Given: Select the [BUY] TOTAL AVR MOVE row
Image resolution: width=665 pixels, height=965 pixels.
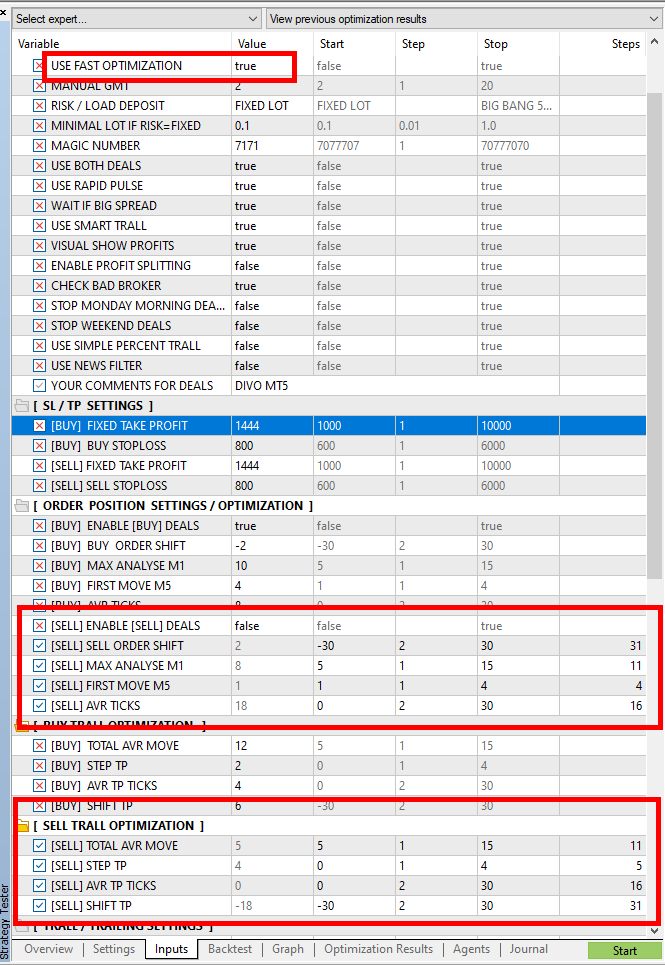Looking at the screenshot, I should [329, 745].
